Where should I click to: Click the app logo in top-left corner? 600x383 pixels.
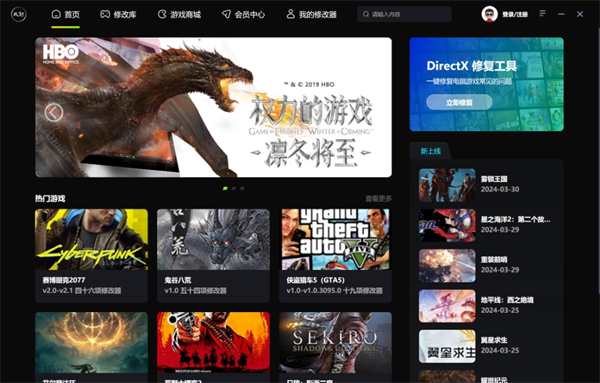click(x=18, y=15)
